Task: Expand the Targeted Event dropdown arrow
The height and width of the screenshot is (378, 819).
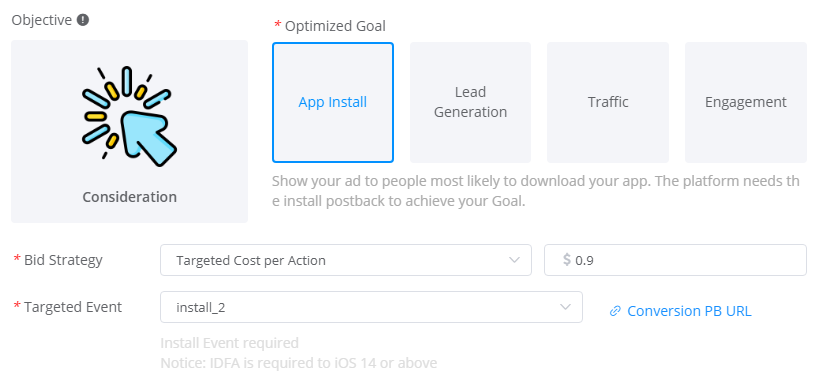Action: [565, 307]
